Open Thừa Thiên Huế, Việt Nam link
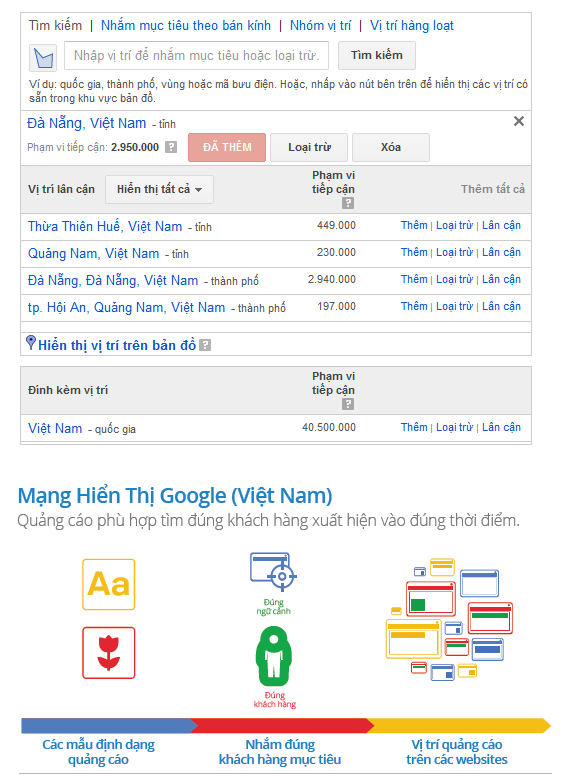566x779 pixels. pos(105,227)
